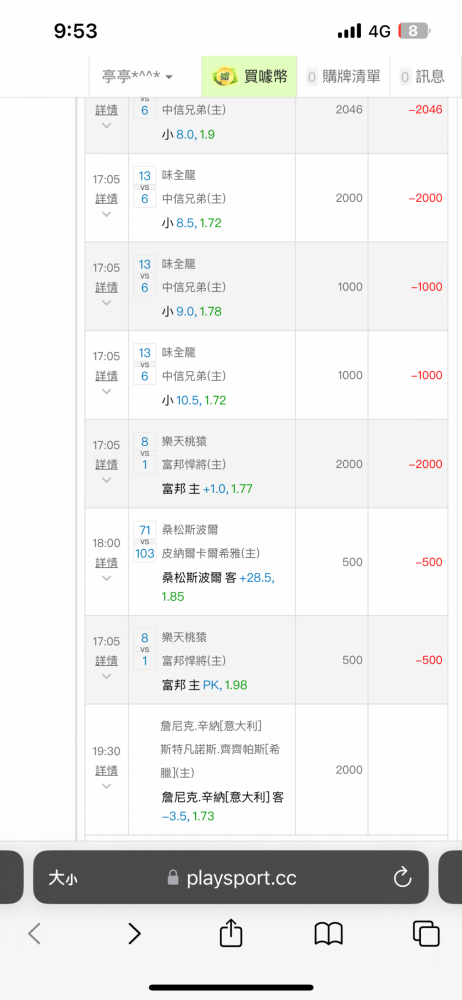Tap score box 71 vs 103

(145, 541)
